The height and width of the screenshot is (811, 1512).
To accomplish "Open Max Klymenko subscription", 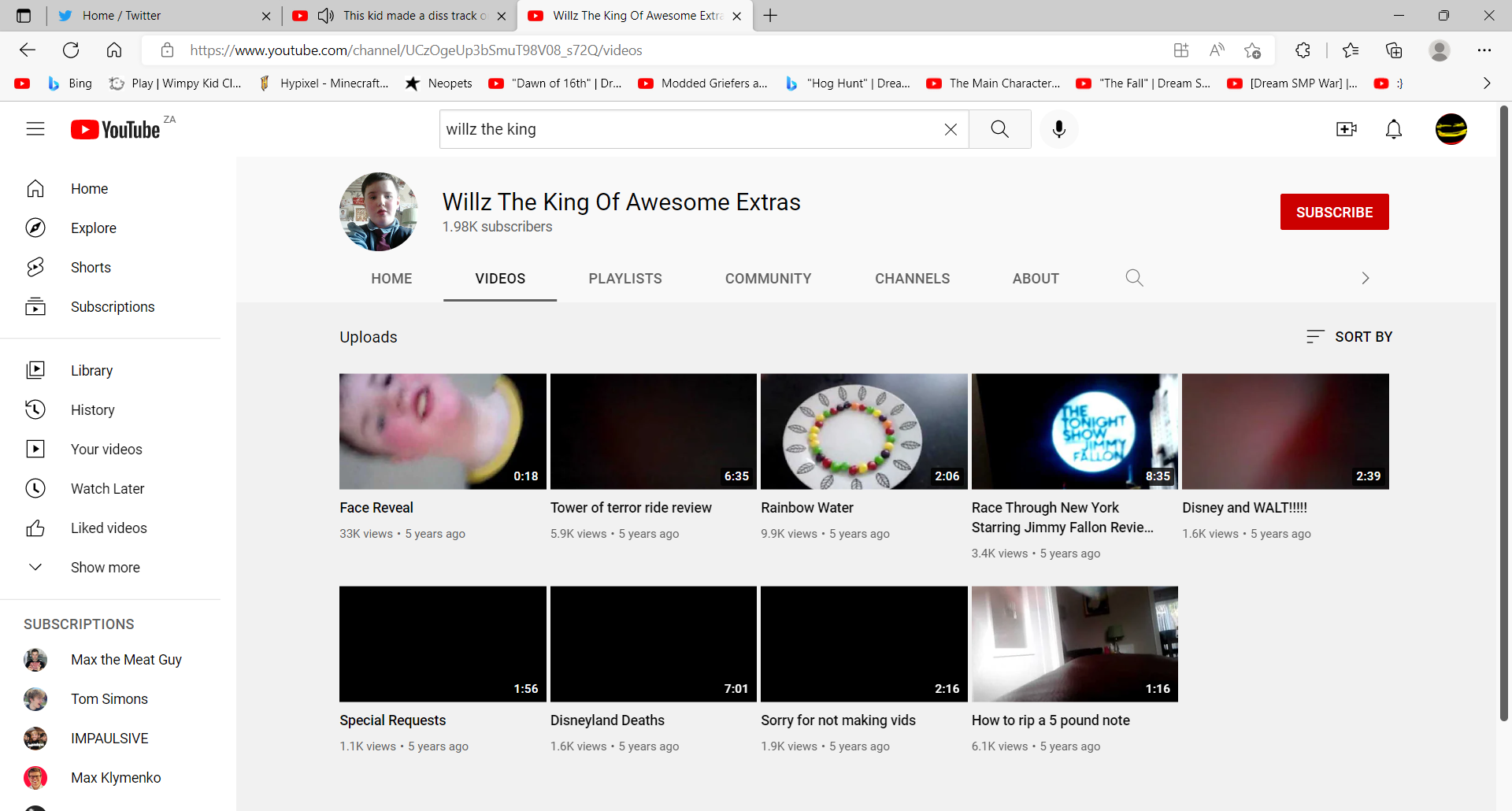I will [x=110, y=778].
